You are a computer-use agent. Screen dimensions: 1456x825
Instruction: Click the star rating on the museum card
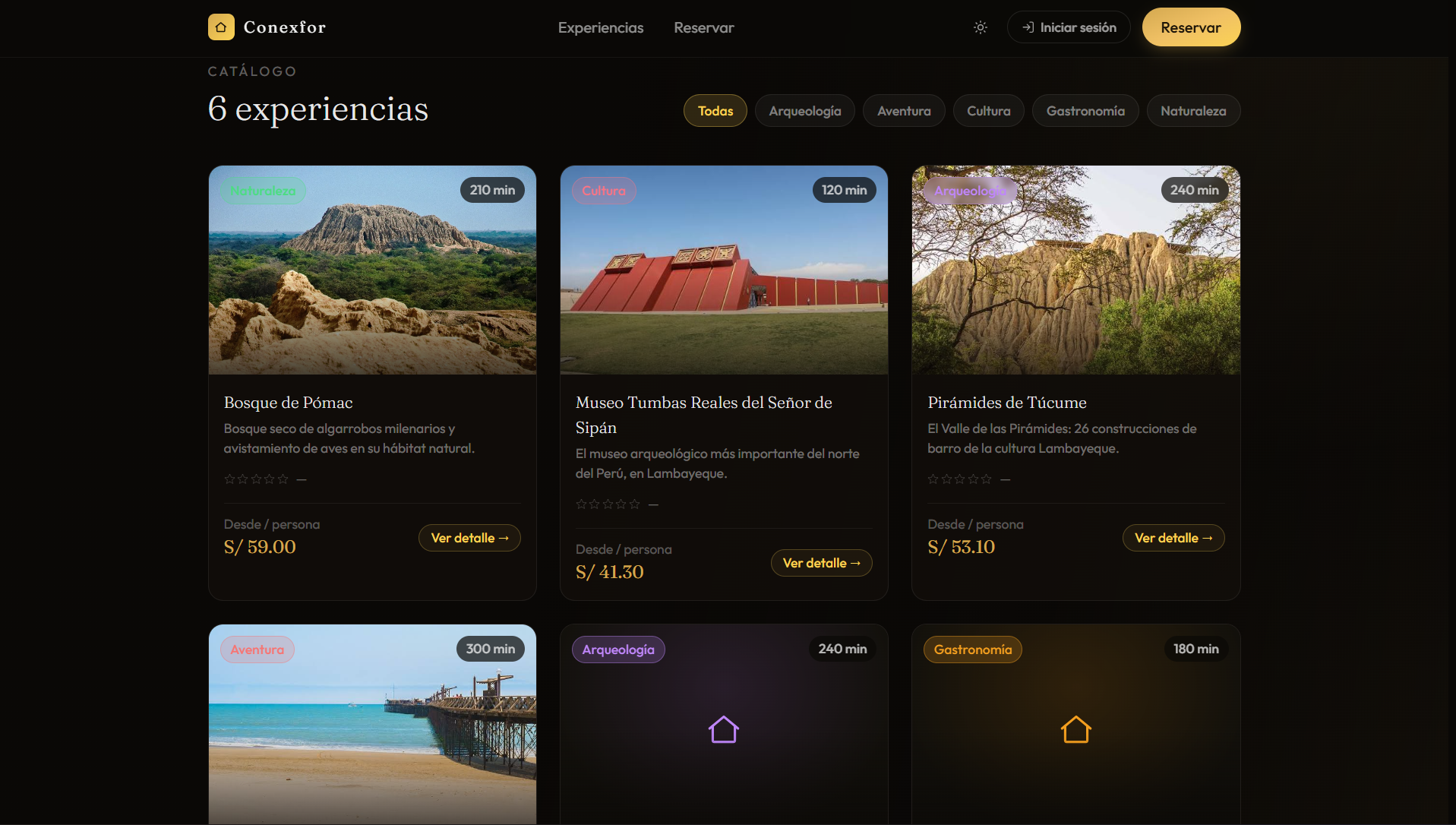[x=608, y=504]
